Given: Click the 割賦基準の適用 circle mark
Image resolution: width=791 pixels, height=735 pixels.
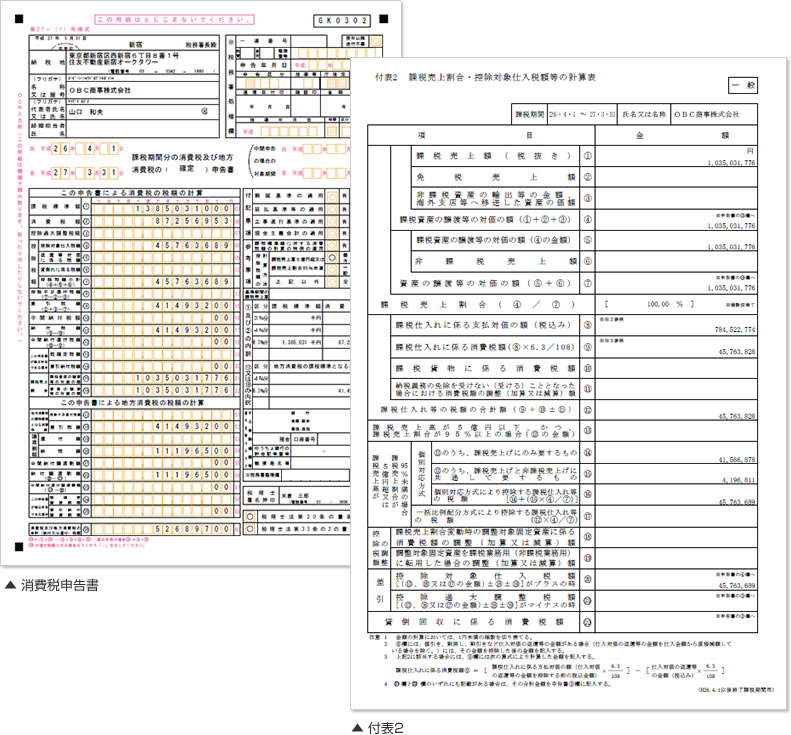Looking at the screenshot, I should click(x=332, y=196).
